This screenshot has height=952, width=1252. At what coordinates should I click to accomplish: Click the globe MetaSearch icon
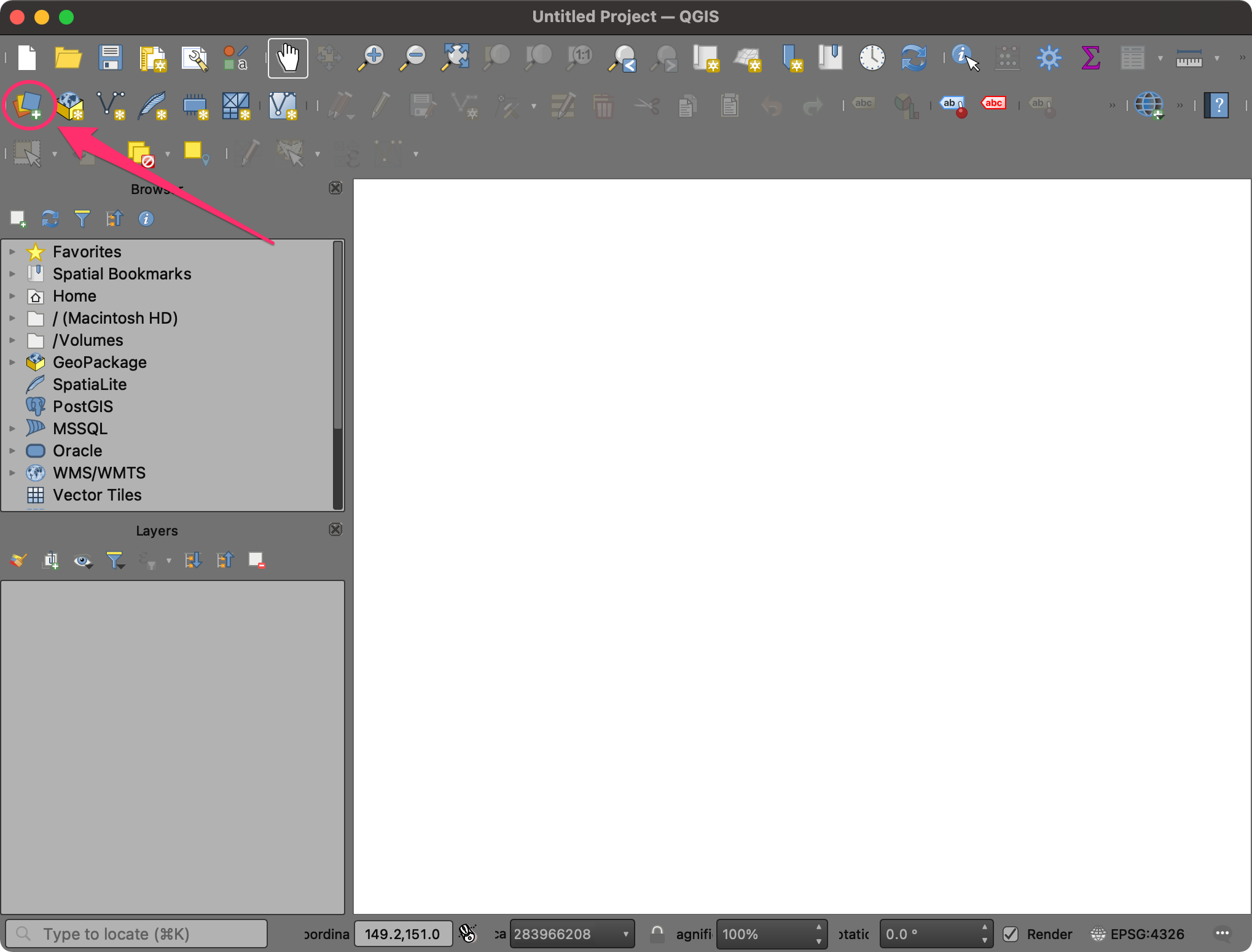[x=1149, y=105]
